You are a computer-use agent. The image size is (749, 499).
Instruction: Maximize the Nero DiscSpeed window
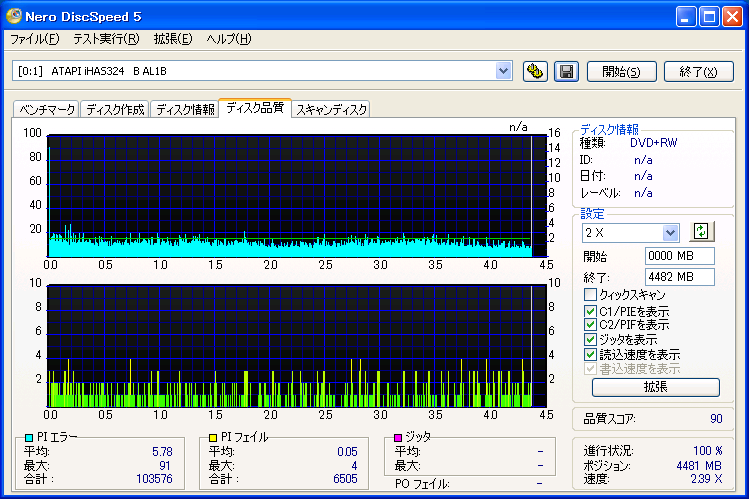pyautogui.click(x=709, y=17)
